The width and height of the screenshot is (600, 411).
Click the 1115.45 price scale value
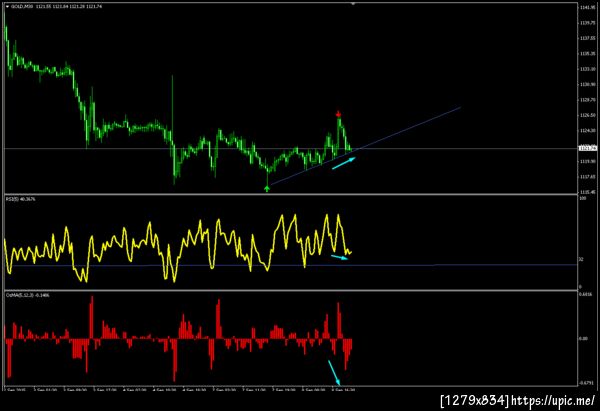[x=588, y=192]
